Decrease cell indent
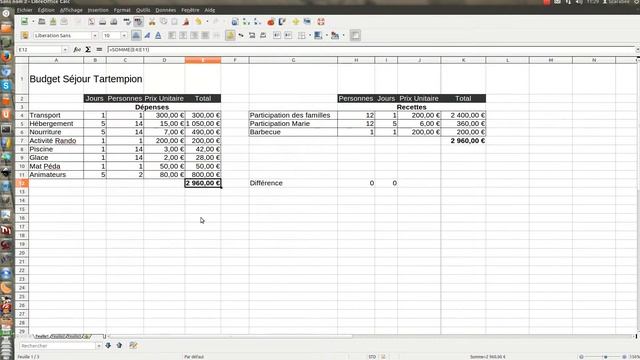The image size is (640, 360). 277,36
